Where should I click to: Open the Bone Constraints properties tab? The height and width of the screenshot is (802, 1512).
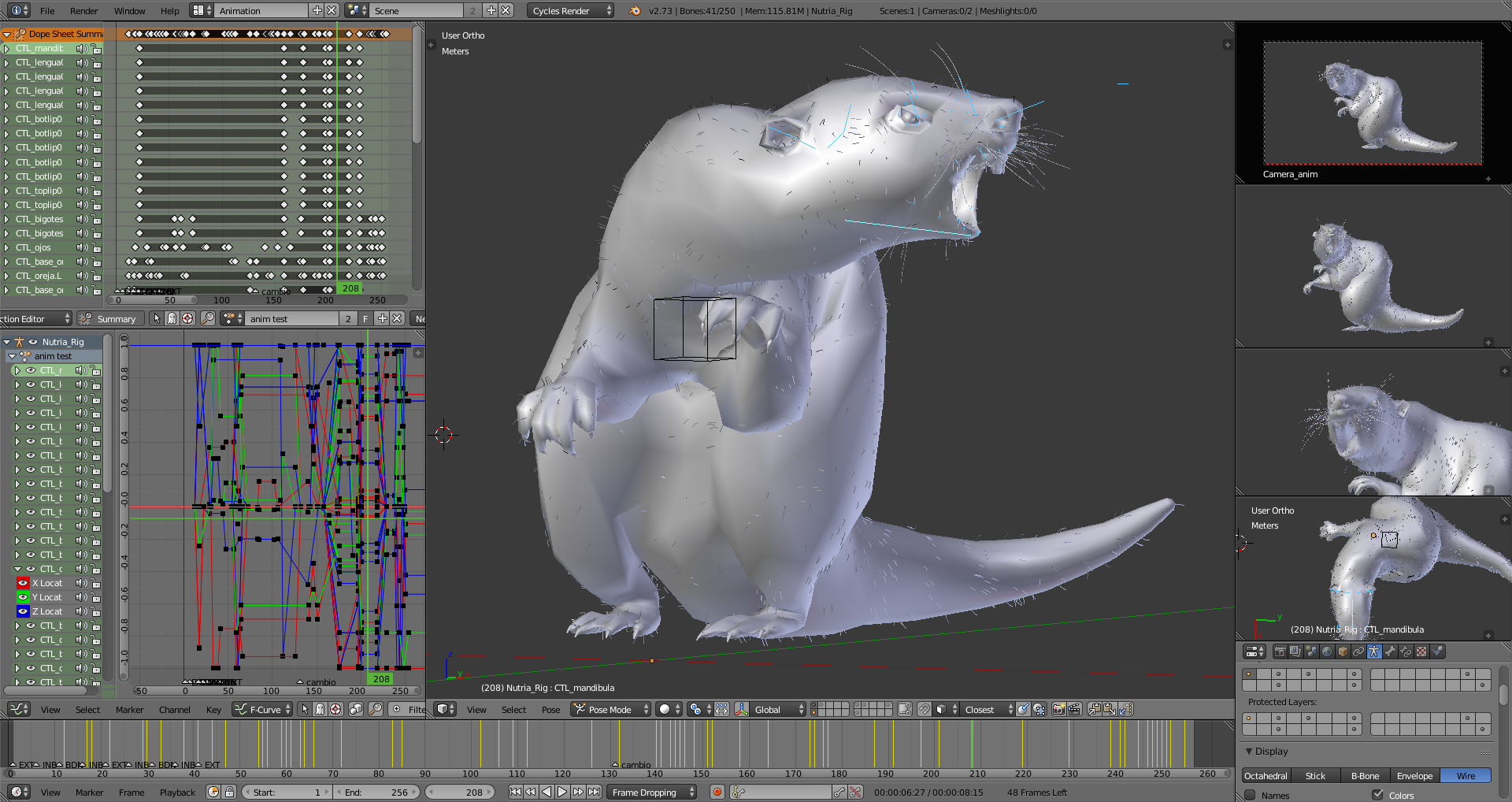1406,652
